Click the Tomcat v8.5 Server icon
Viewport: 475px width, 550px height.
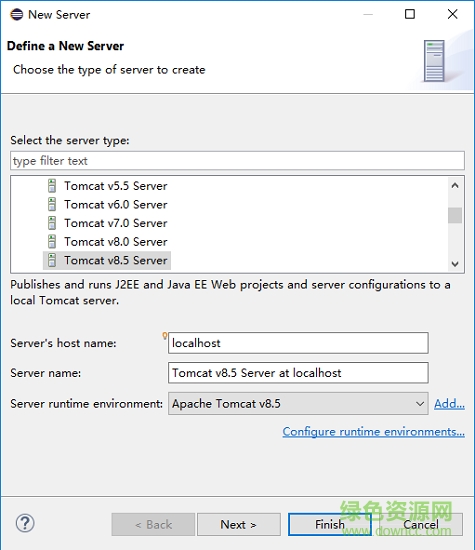52,260
